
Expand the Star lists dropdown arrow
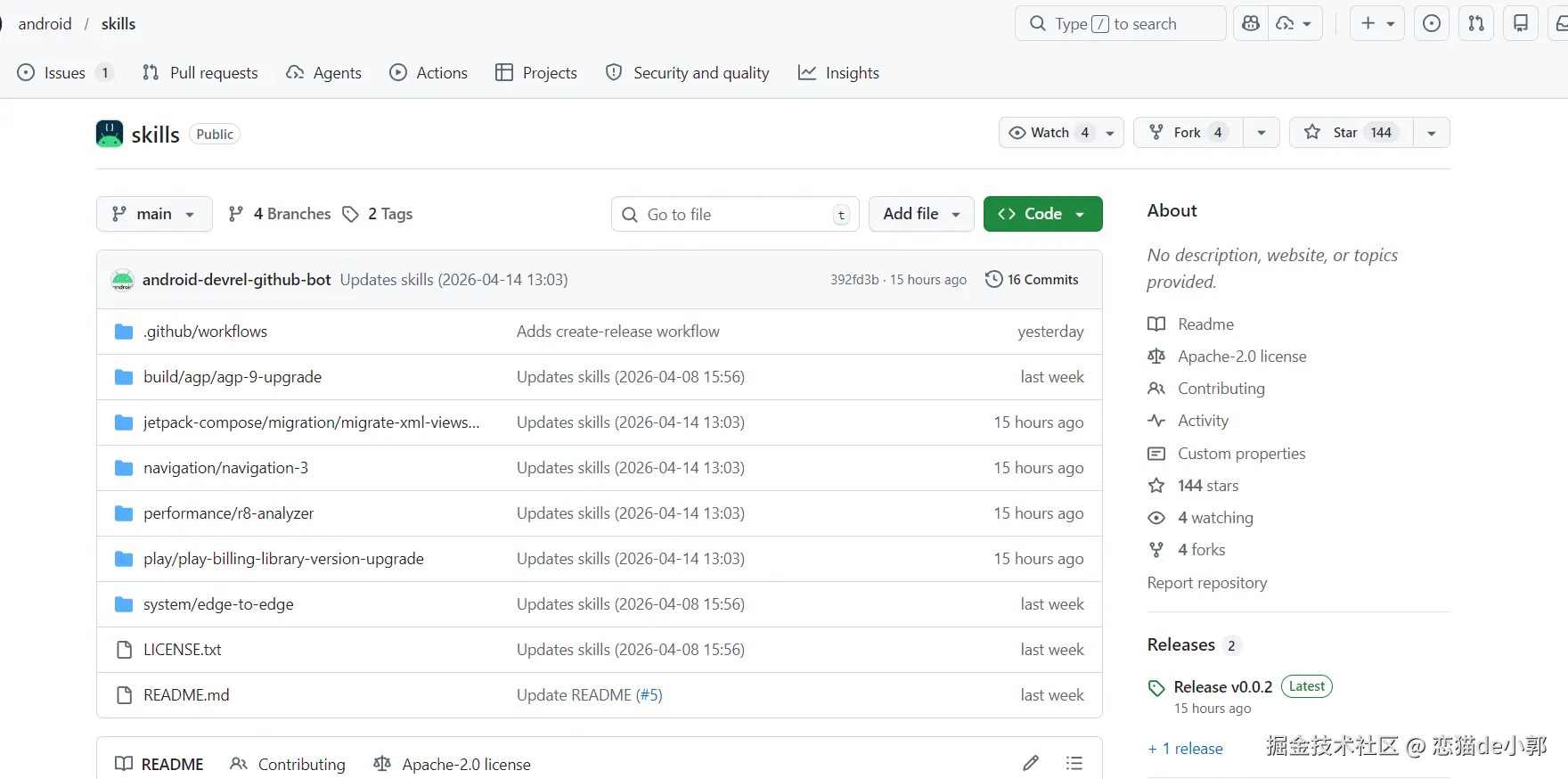1432,133
